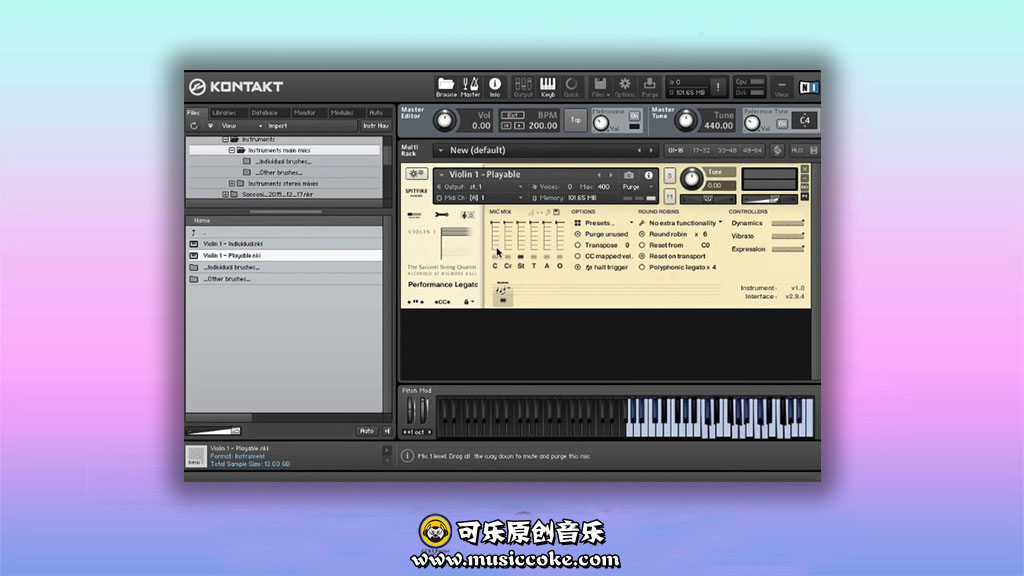Click the multi rack KSP script icon
1024x576 pixels.
[777, 150]
